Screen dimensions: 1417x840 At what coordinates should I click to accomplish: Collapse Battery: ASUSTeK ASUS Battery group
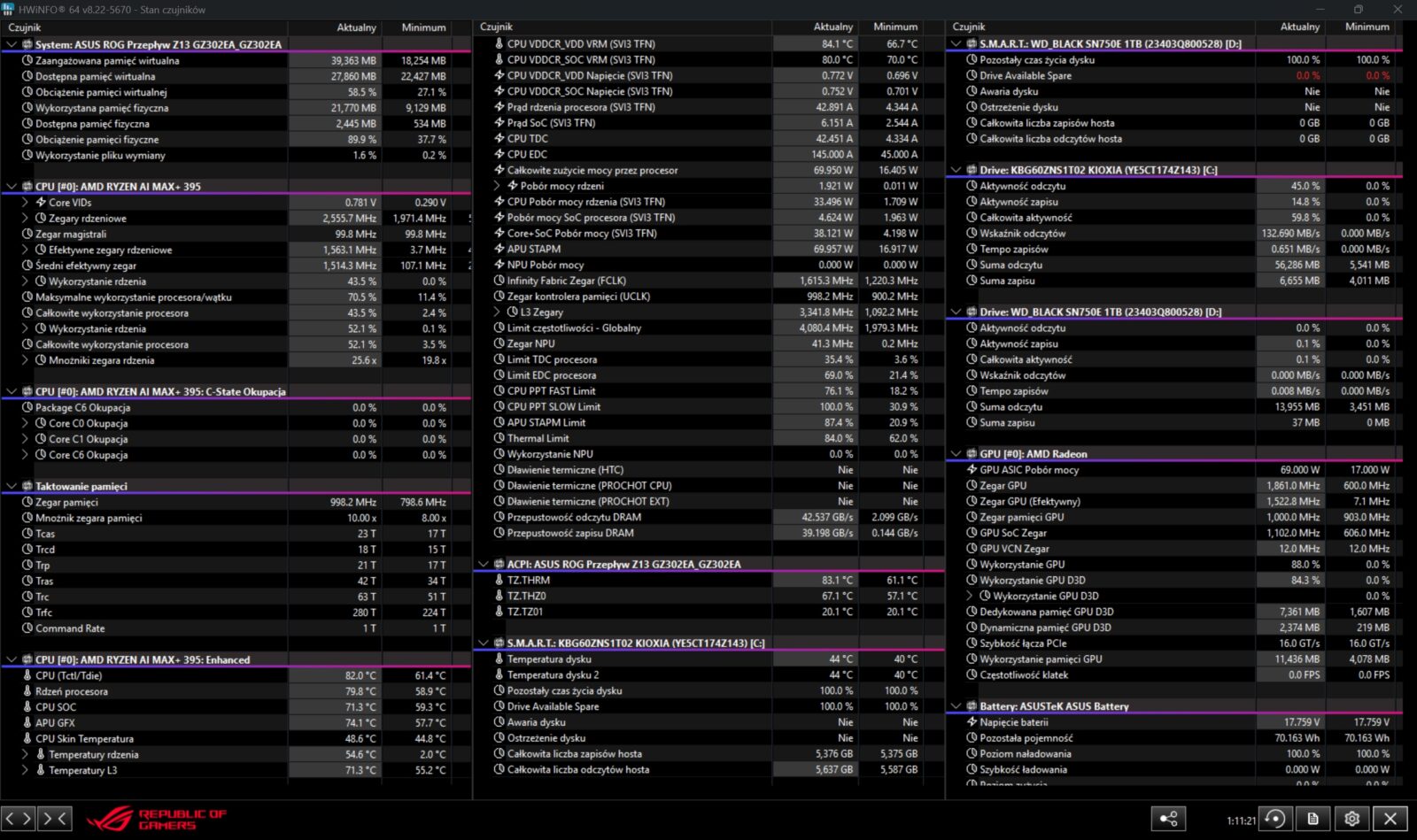coord(956,706)
